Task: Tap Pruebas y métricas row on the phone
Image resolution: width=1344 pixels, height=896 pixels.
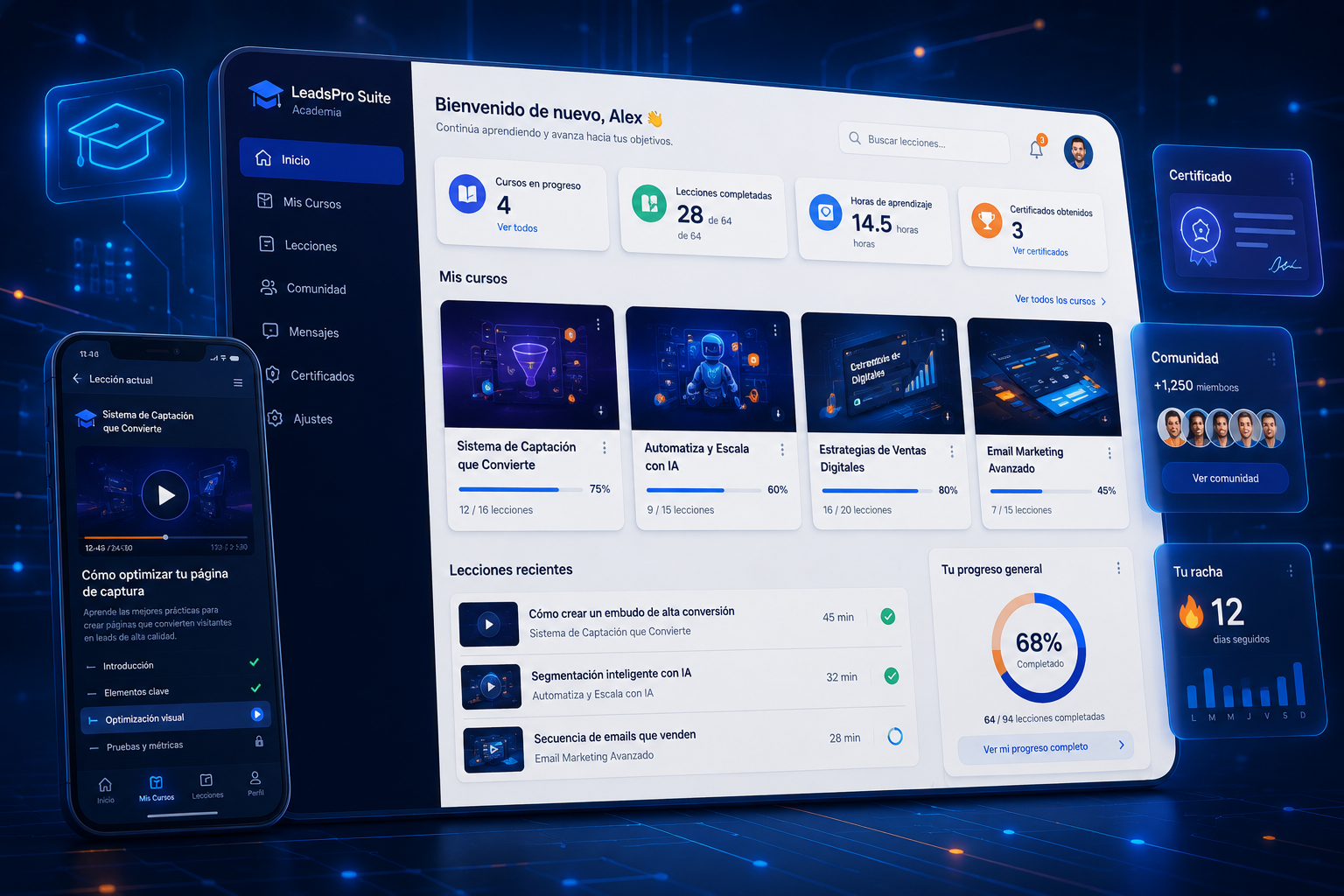Action: [x=175, y=745]
